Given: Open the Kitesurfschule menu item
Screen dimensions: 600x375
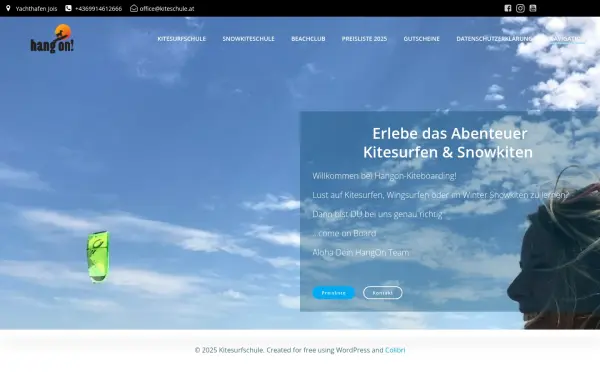Looking at the screenshot, I should click(x=182, y=39).
